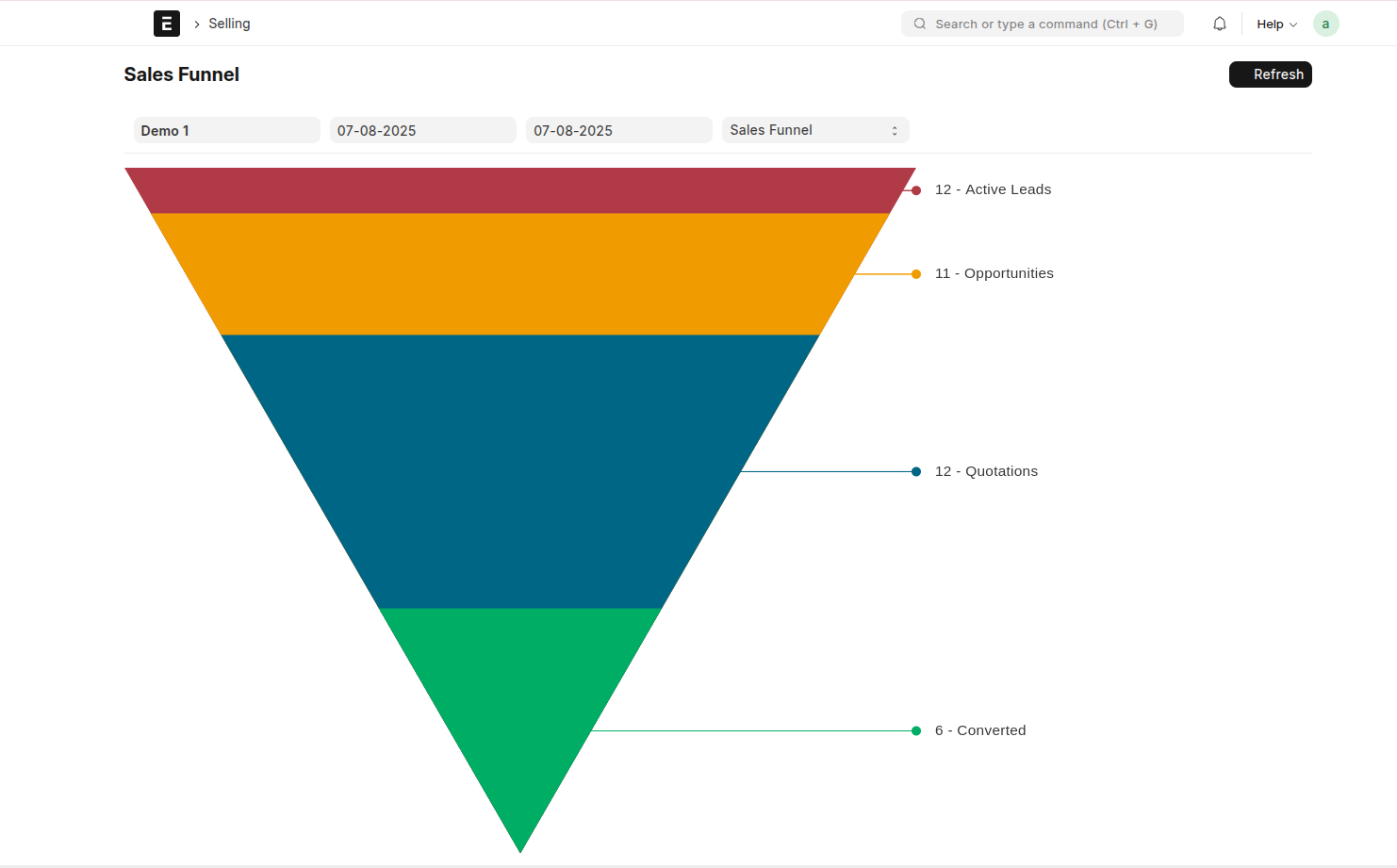
Task: Click the green Converted funnel segment
Action: [519, 716]
